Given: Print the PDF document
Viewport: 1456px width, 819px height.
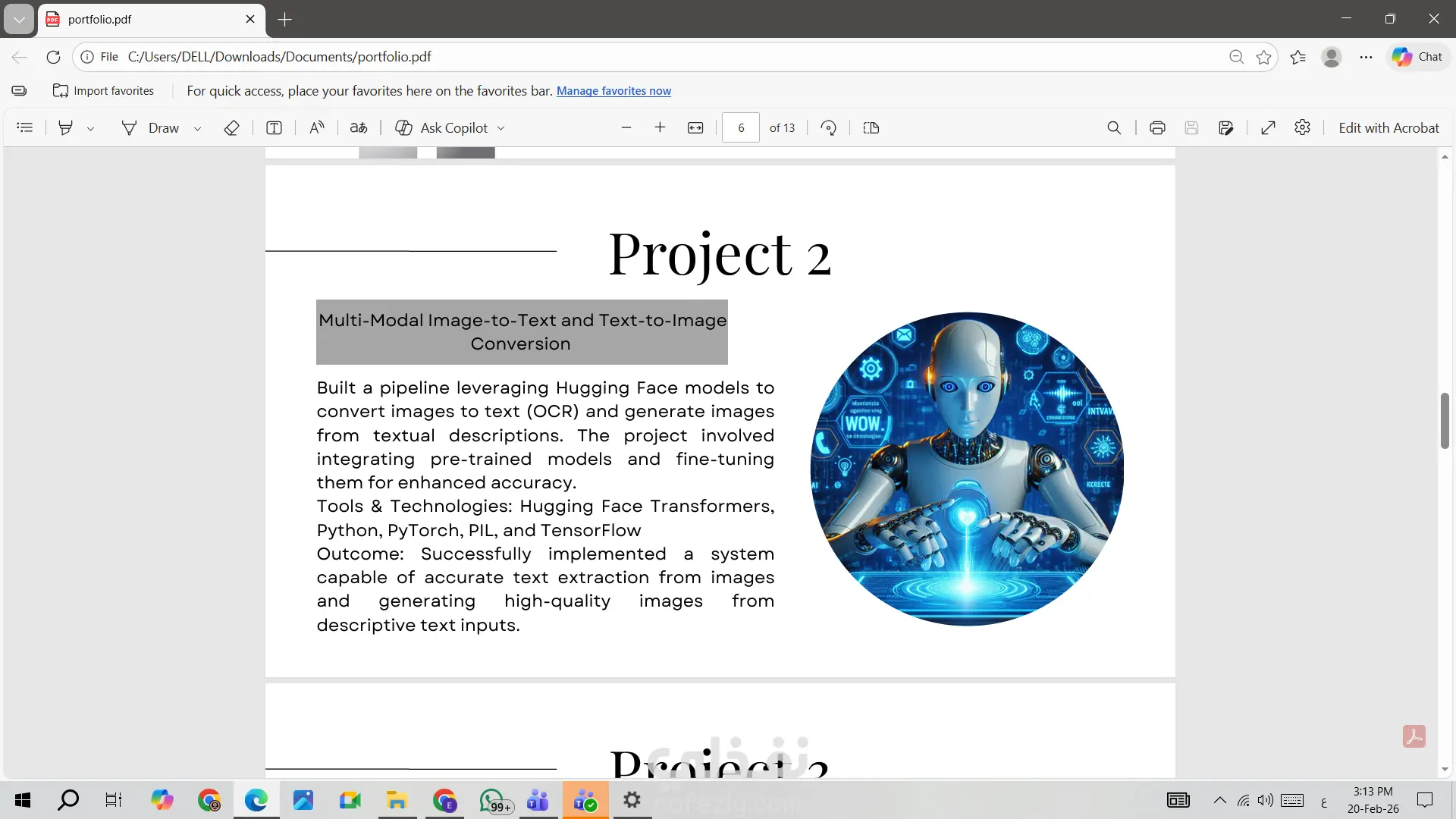Looking at the screenshot, I should [1157, 127].
